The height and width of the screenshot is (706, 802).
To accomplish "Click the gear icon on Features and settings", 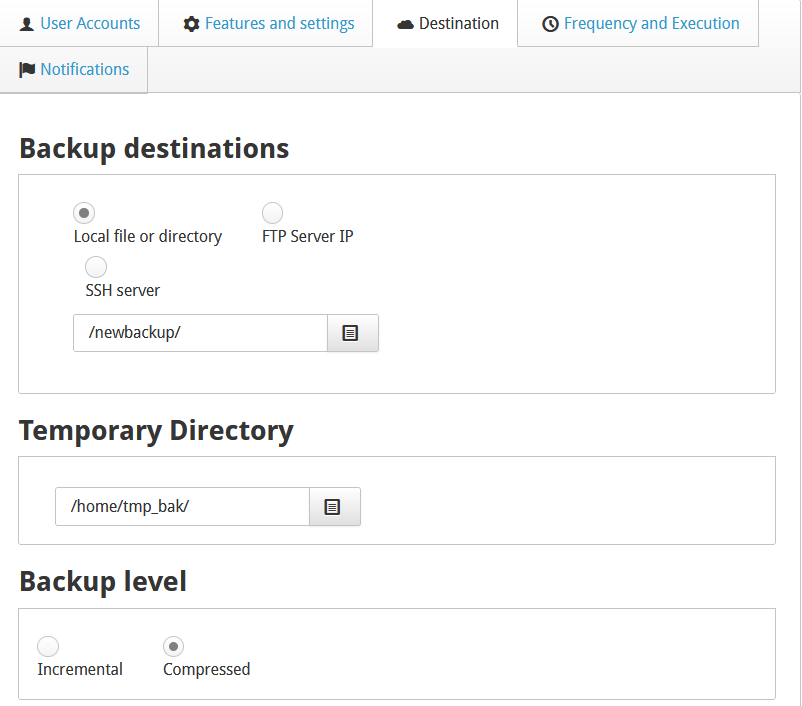I will tap(190, 23).
